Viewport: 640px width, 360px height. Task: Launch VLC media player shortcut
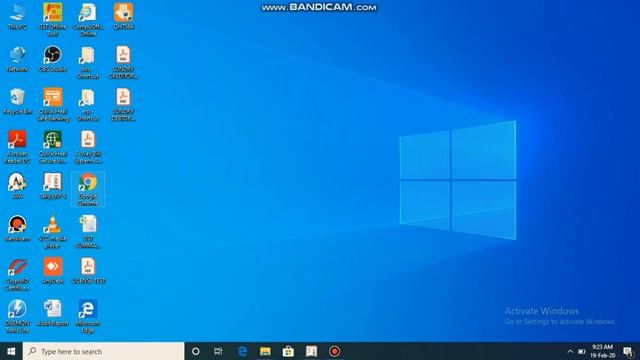(53, 232)
